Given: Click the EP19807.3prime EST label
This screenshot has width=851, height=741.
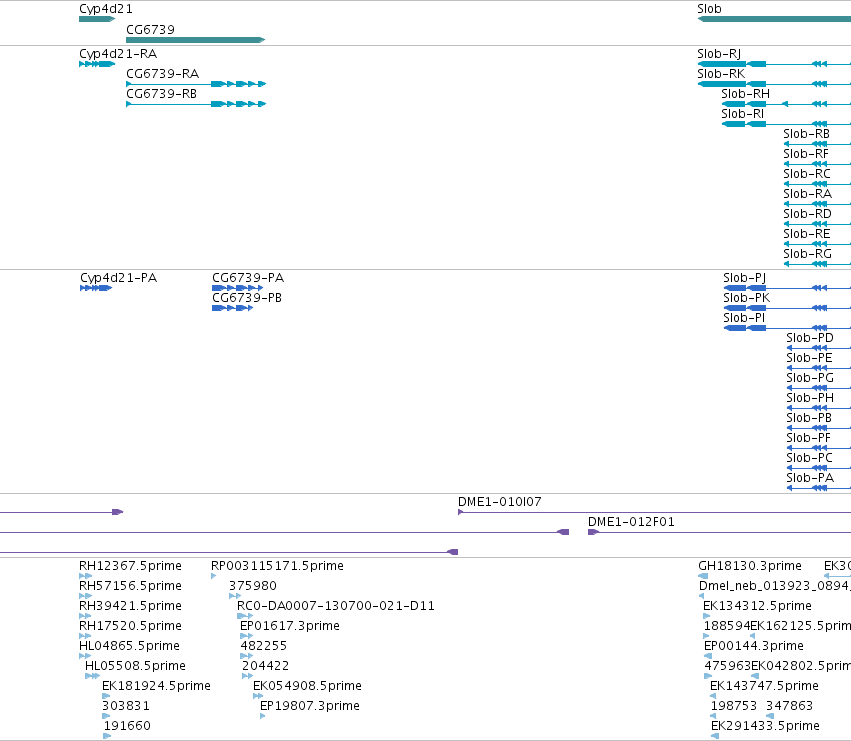Looking at the screenshot, I should click(x=310, y=706).
